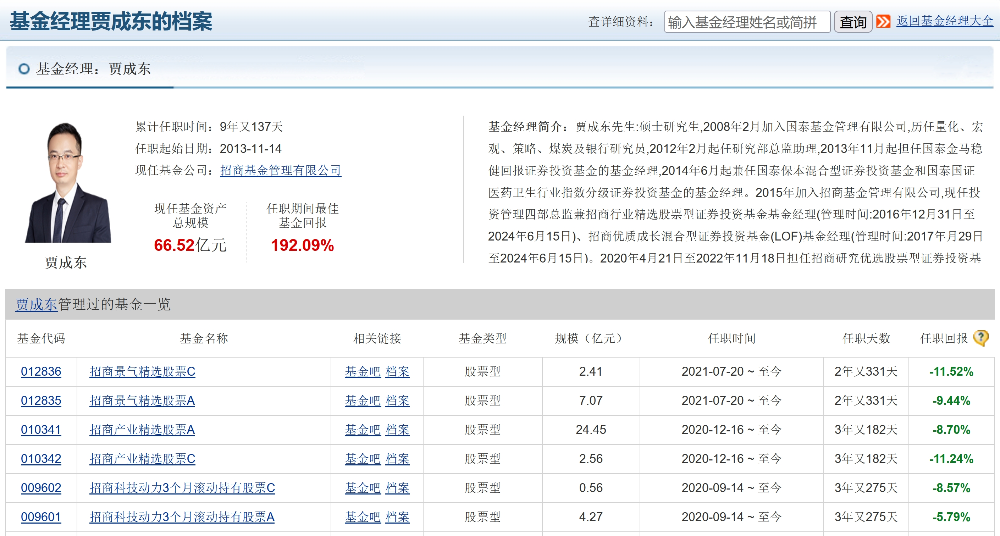
Task: Open 档案 for fund 012836
Action: [x=397, y=371]
